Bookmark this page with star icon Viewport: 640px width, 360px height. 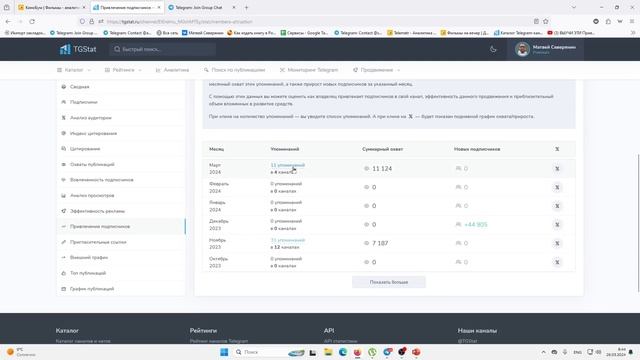pos(546,21)
